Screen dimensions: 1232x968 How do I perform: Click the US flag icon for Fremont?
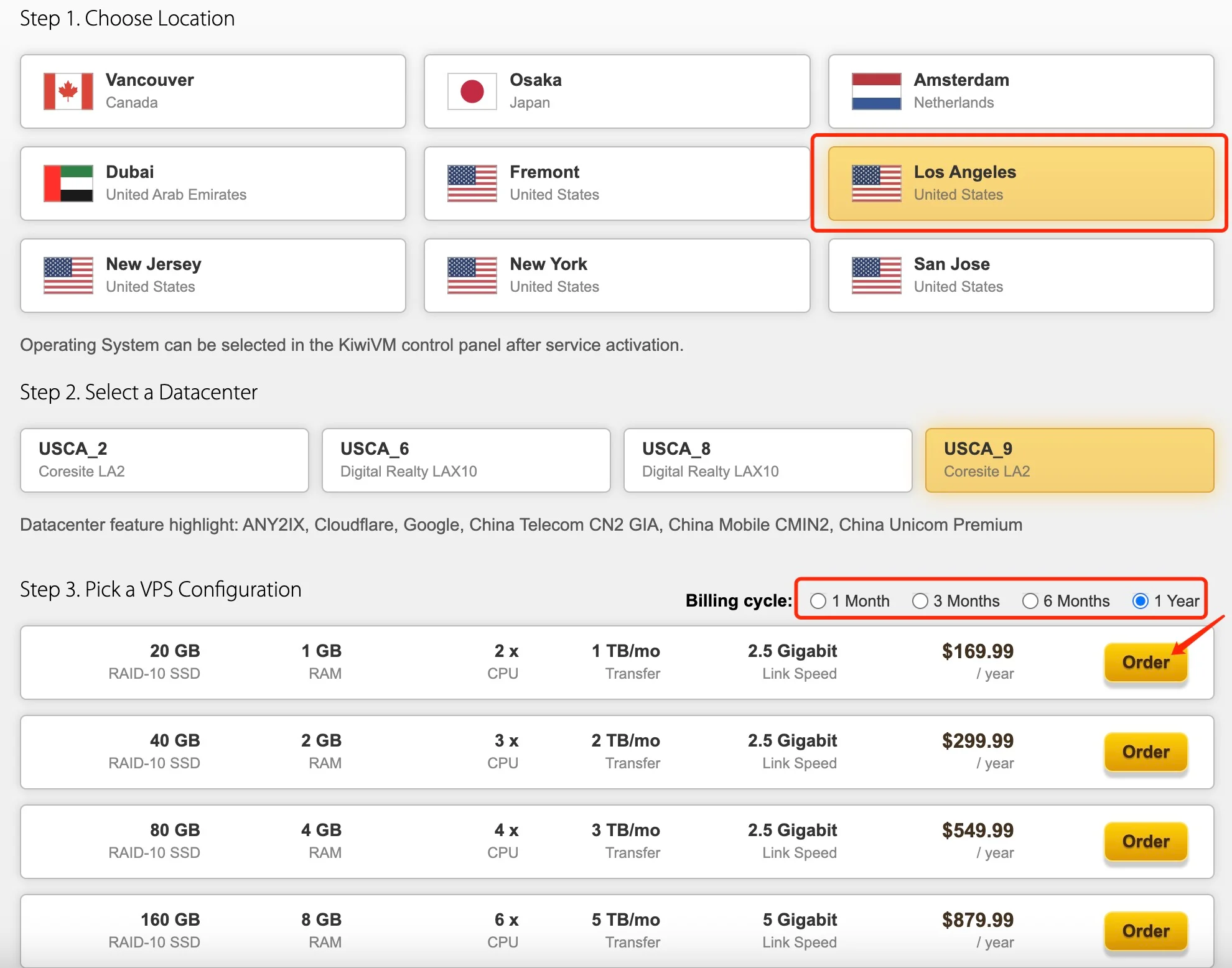tap(472, 184)
